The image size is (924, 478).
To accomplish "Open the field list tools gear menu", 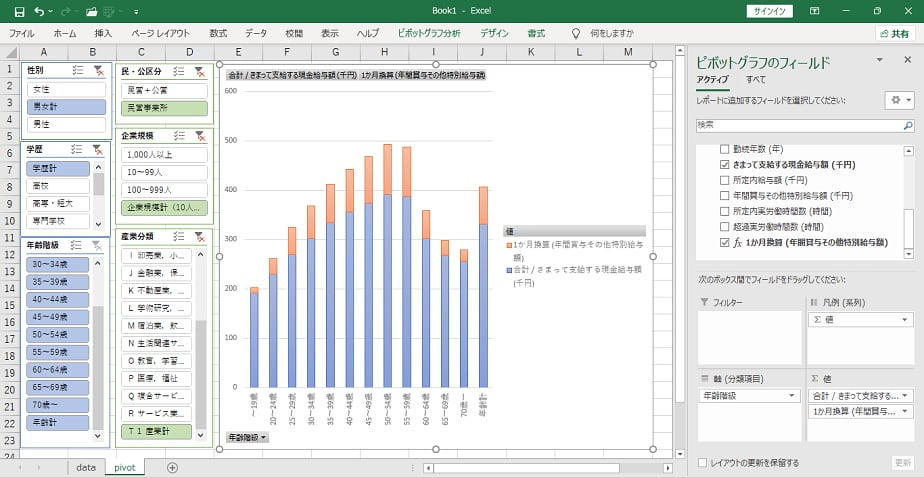I will click(898, 101).
